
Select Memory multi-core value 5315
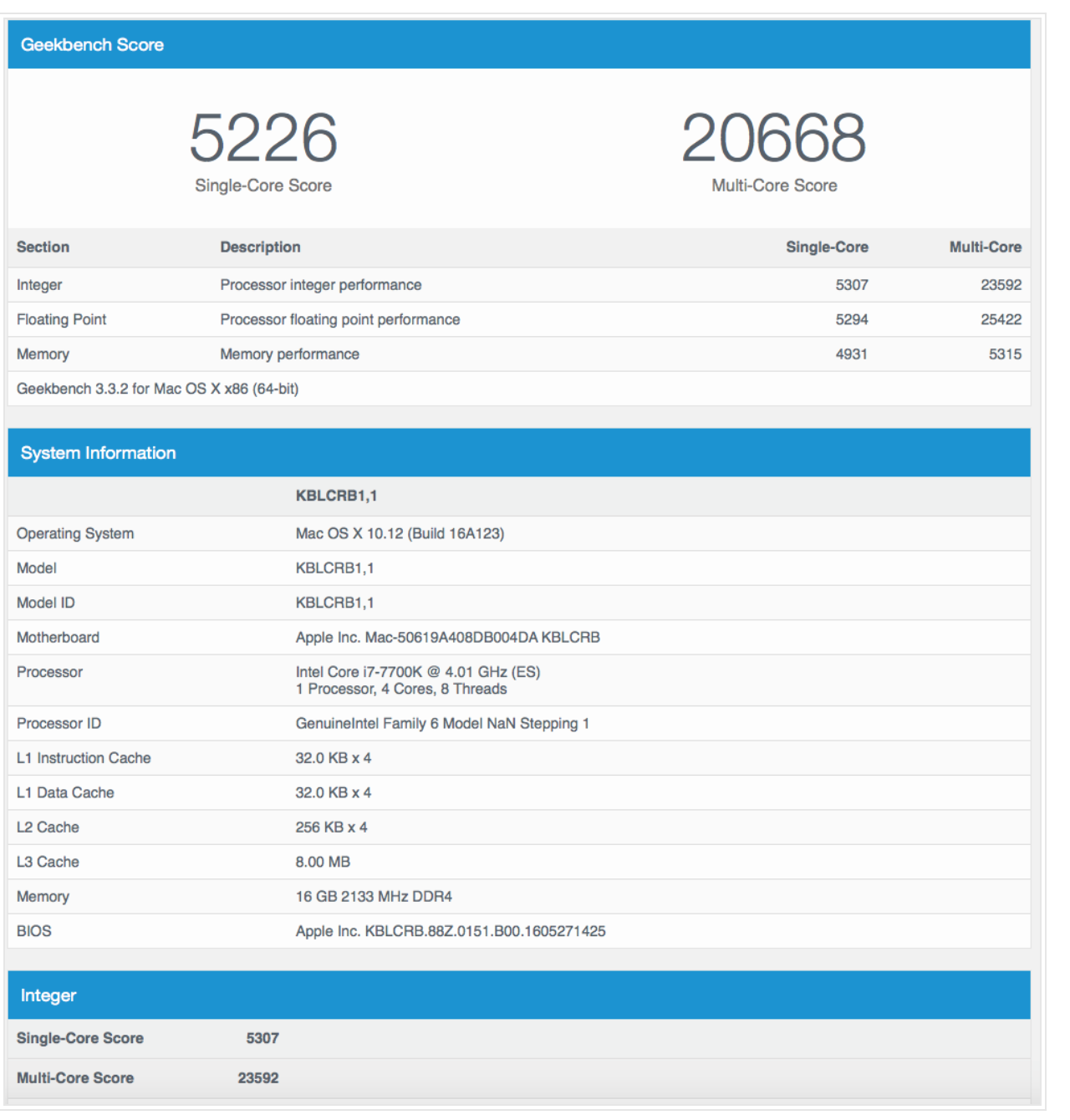[1005, 354]
